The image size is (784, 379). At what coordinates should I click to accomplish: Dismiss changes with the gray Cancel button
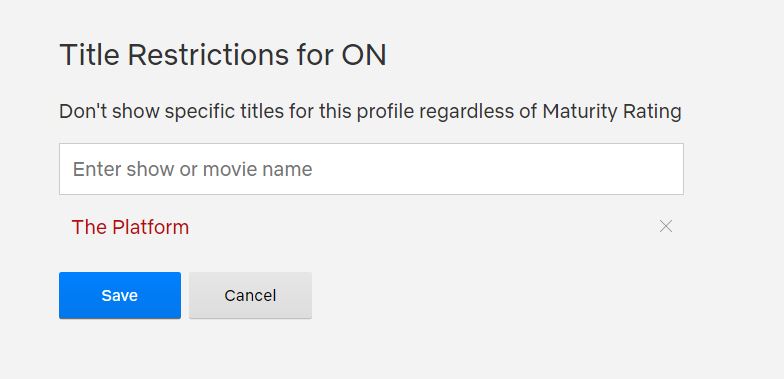tap(250, 296)
